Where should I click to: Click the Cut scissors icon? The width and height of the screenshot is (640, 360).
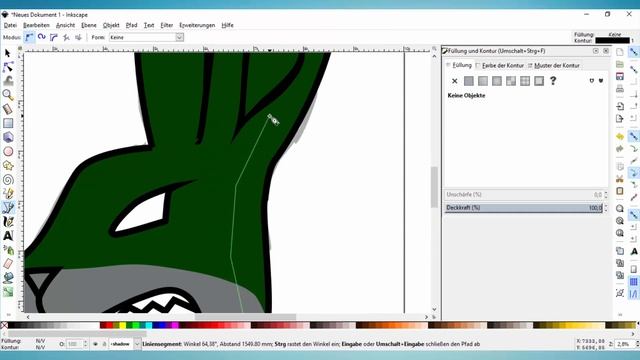click(x=620, y=179)
